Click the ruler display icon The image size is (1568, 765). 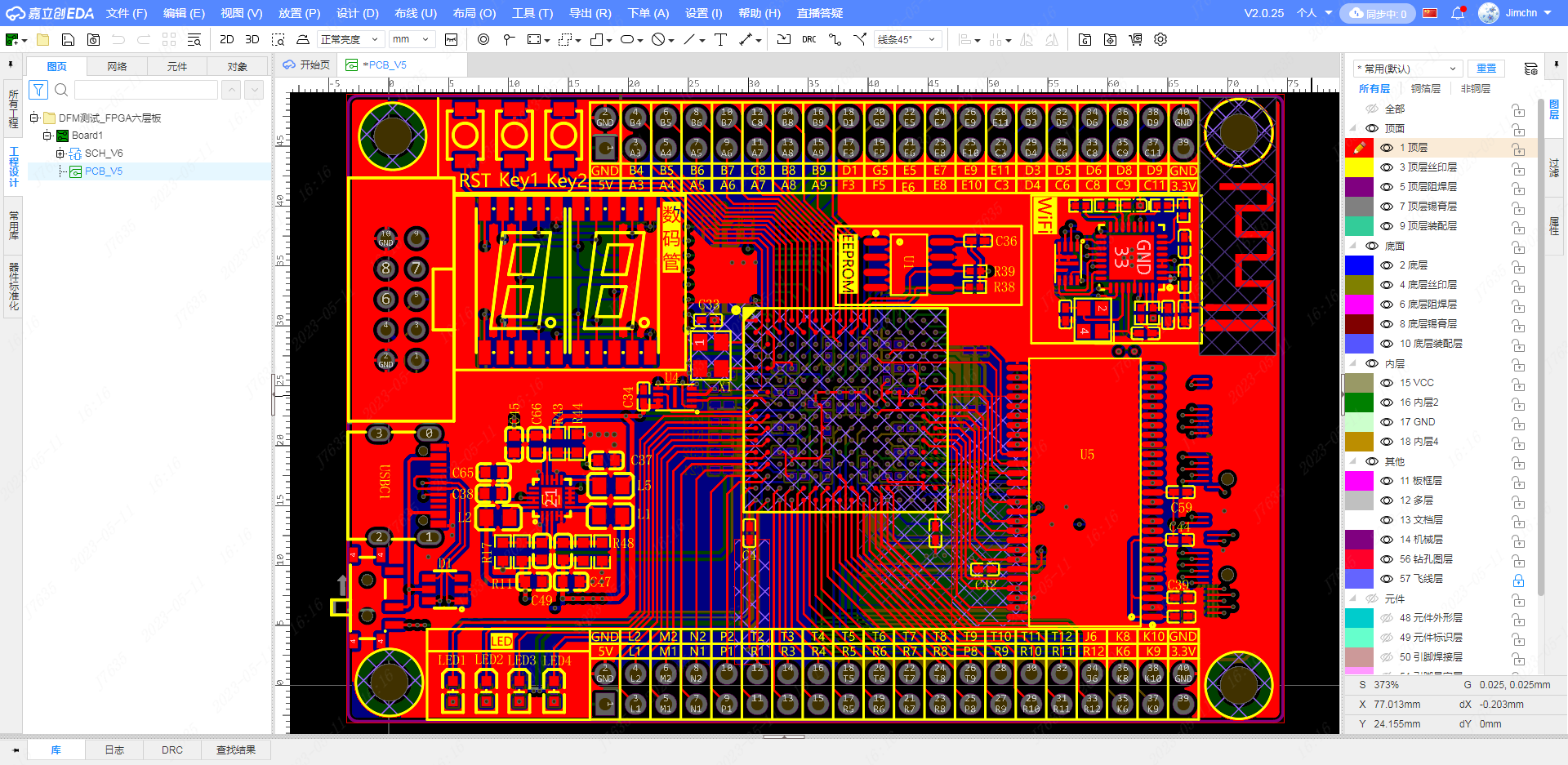(x=451, y=39)
